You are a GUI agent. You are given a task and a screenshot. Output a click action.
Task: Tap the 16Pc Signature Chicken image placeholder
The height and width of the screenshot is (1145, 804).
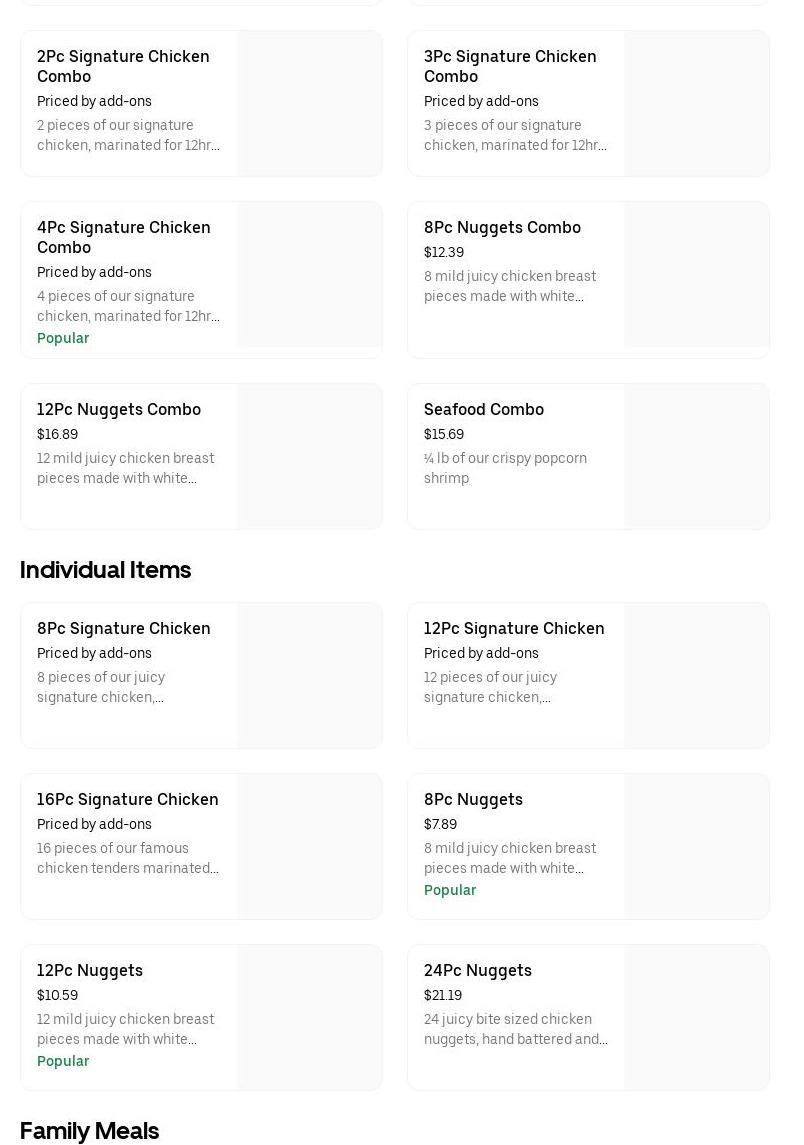[309, 847]
